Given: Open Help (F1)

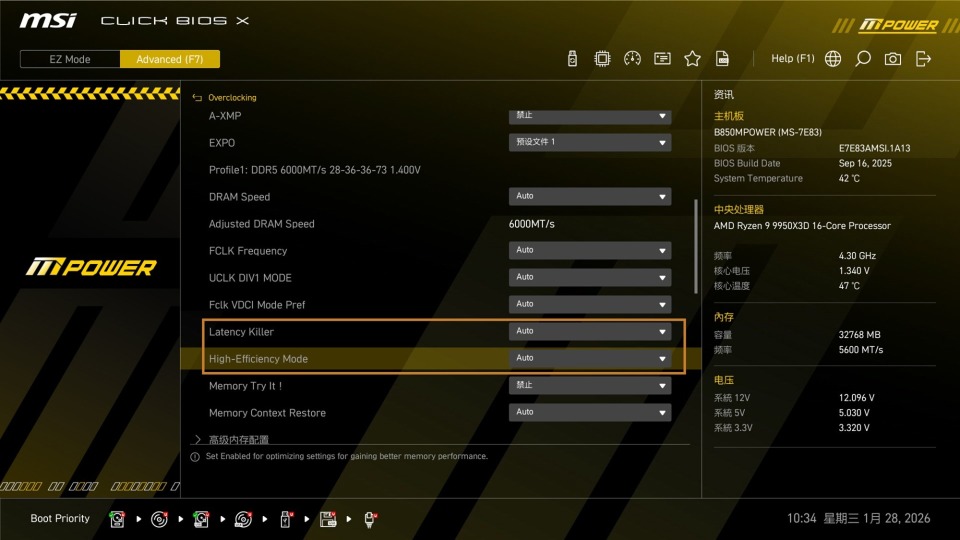Looking at the screenshot, I should [x=792, y=59].
